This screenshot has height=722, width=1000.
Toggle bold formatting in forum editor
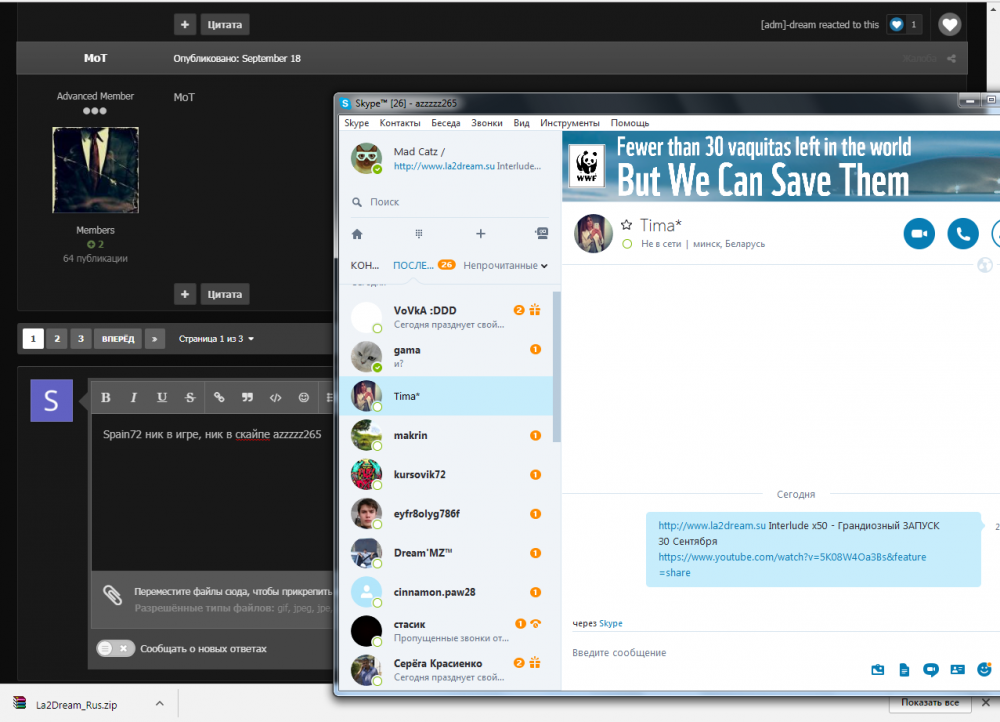[x=106, y=397]
